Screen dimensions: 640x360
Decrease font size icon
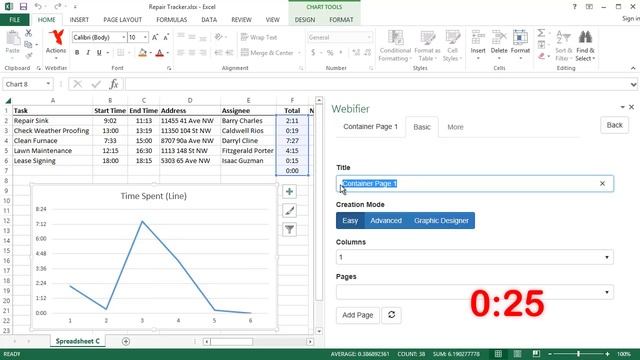166,37
